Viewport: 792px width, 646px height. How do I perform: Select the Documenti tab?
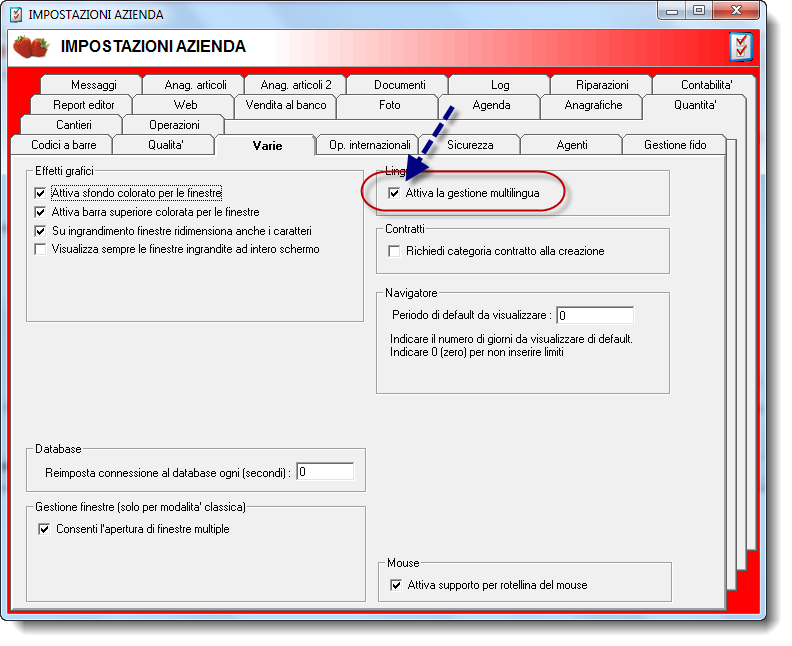point(400,85)
